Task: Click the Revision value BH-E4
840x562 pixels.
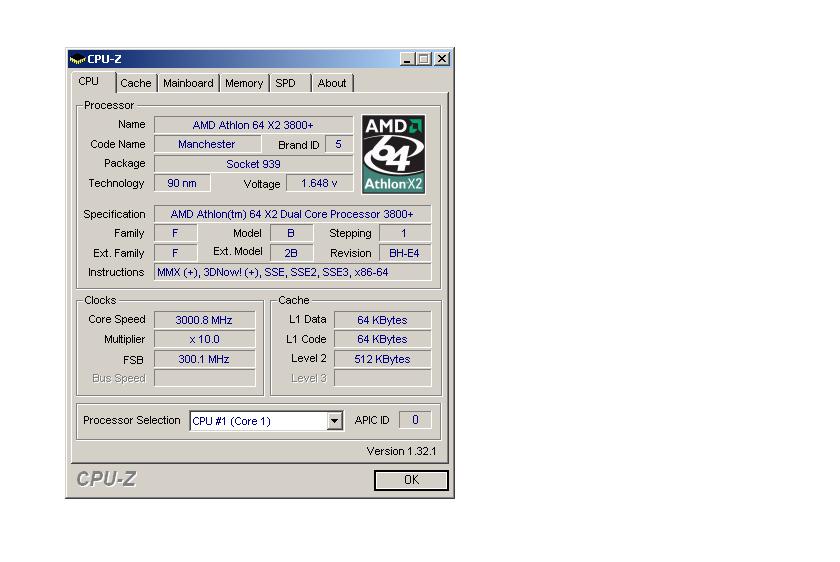Action: coord(404,253)
